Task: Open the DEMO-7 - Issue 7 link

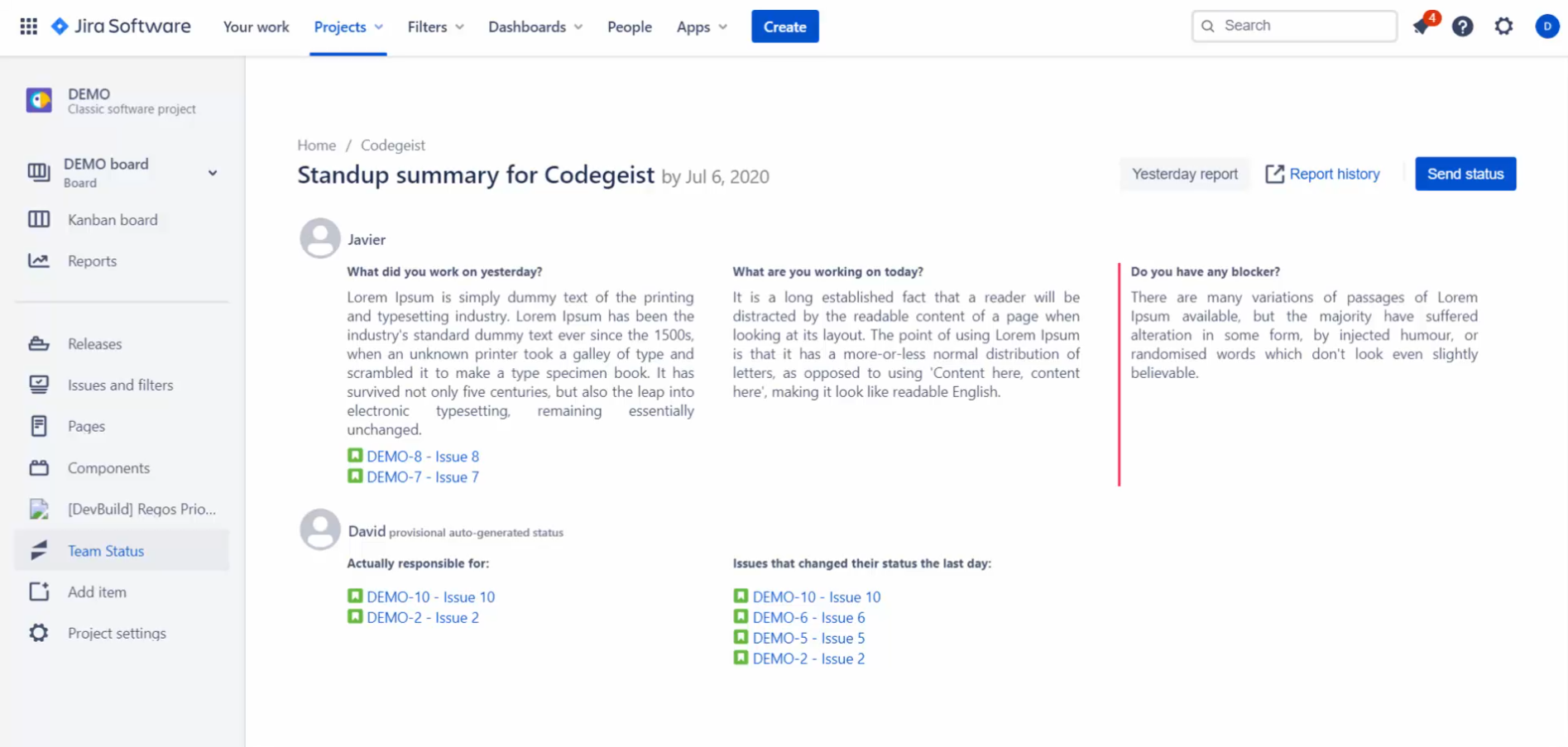Action: (423, 477)
